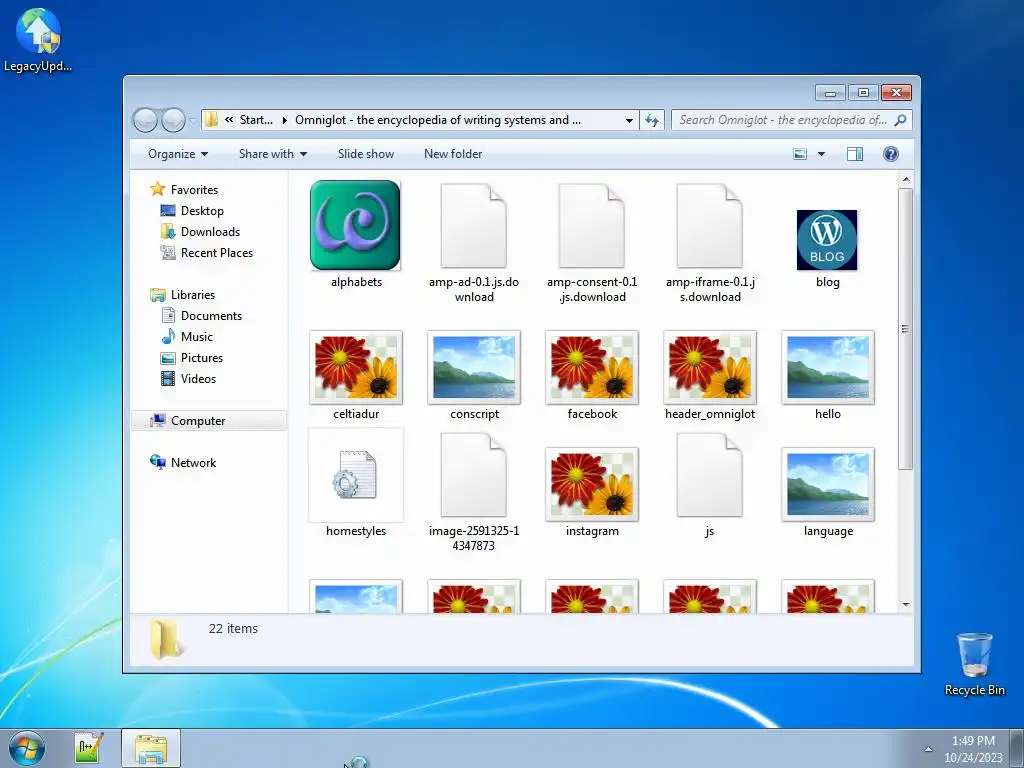Click the vertical scrollbar thumb
The width and height of the screenshot is (1024, 768).
click(x=906, y=329)
